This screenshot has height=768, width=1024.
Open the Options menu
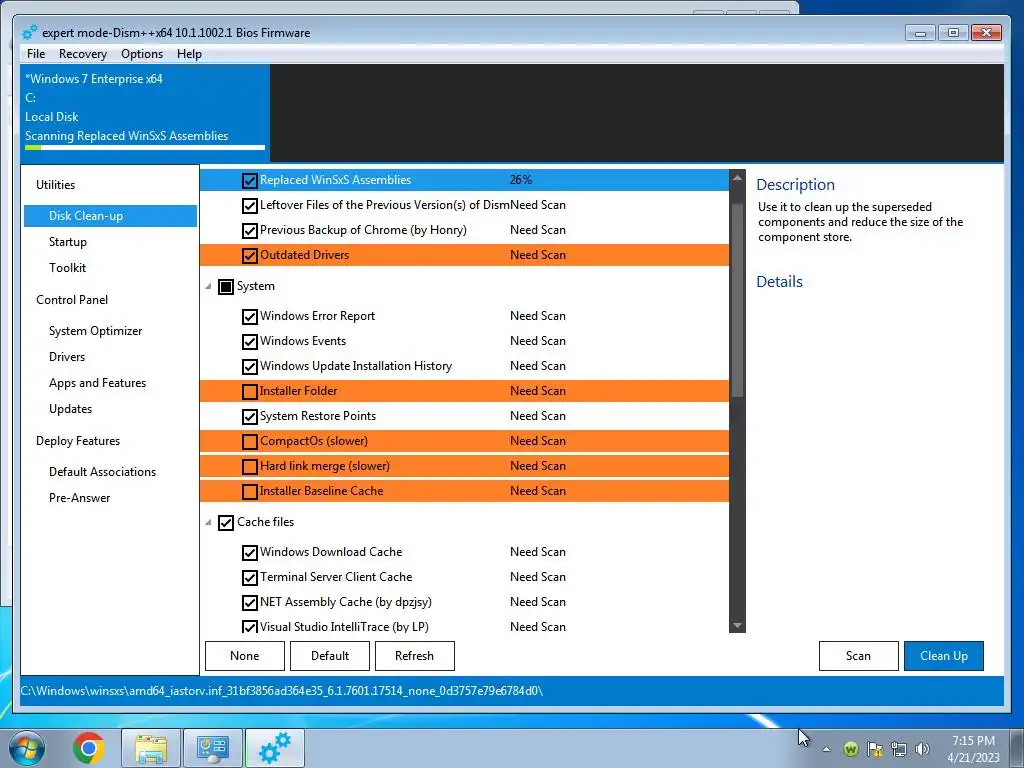pyautogui.click(x=142, y=54)
